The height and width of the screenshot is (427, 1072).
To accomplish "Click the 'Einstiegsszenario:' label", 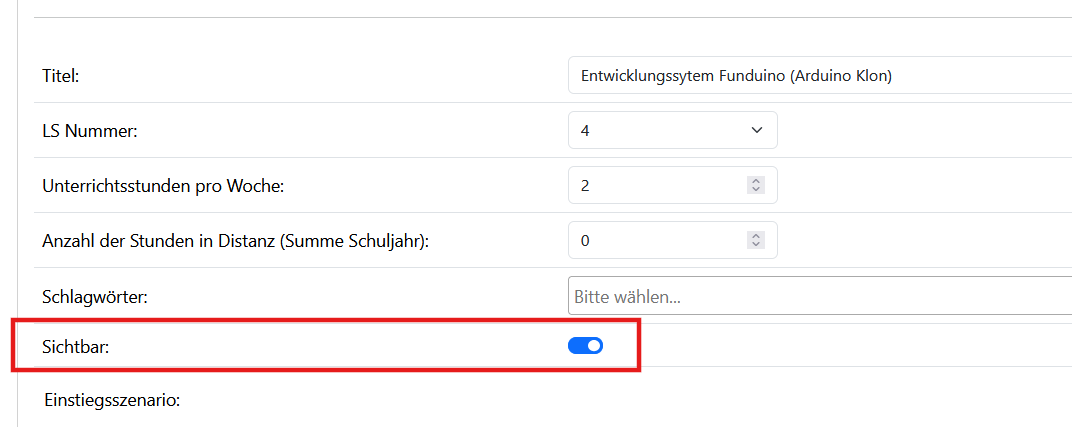I will coord(112,401).
